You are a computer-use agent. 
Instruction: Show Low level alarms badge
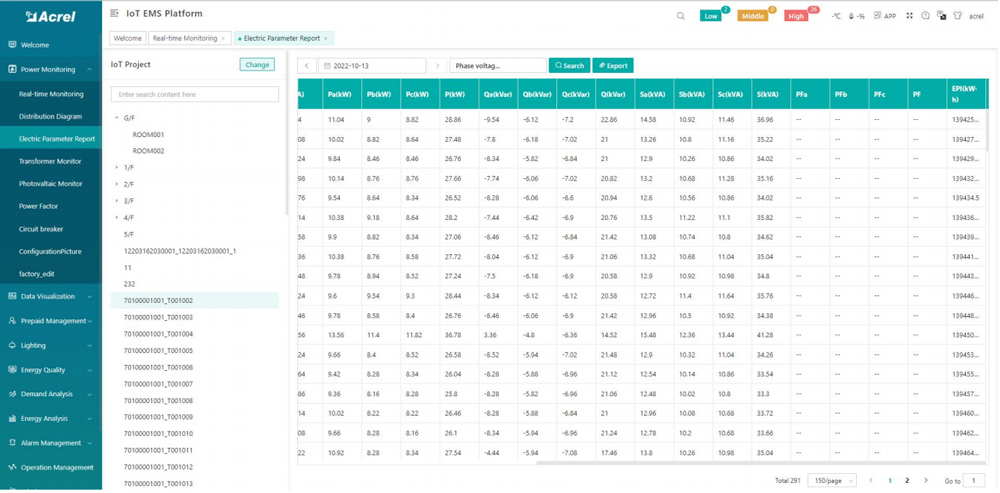(x=710, y=16)
